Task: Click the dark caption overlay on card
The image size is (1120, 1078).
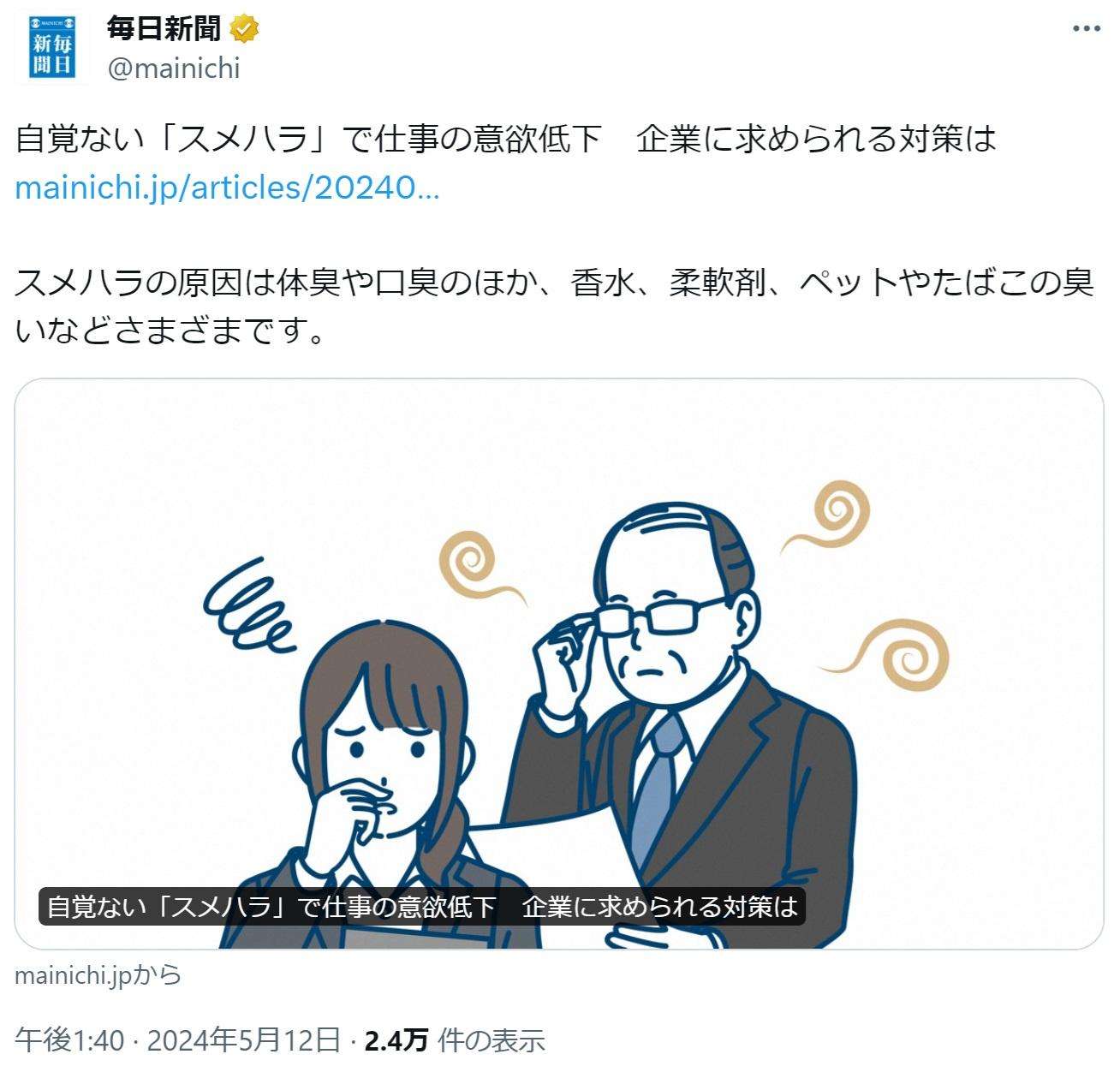Action: click(x=422, y=907)
